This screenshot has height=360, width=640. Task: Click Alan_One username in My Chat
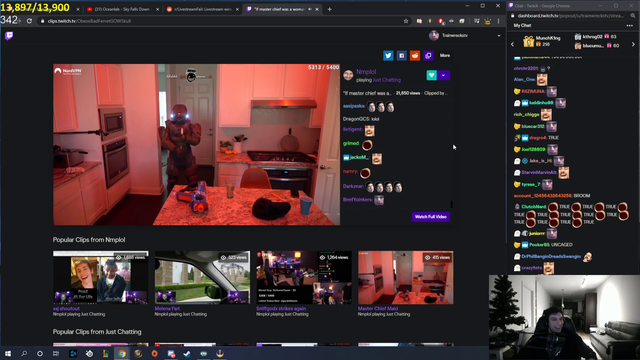[524, 80]
